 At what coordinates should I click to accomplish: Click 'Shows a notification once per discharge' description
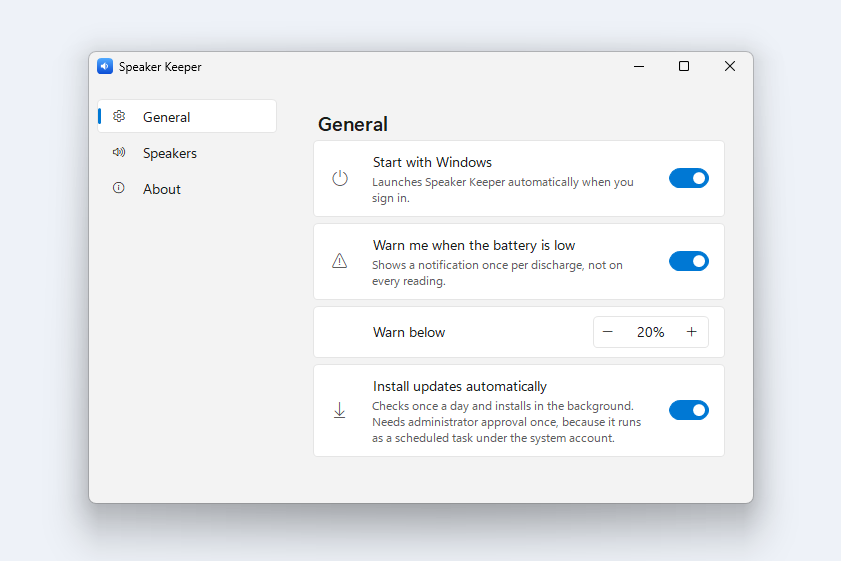click(x=497, y=273)
